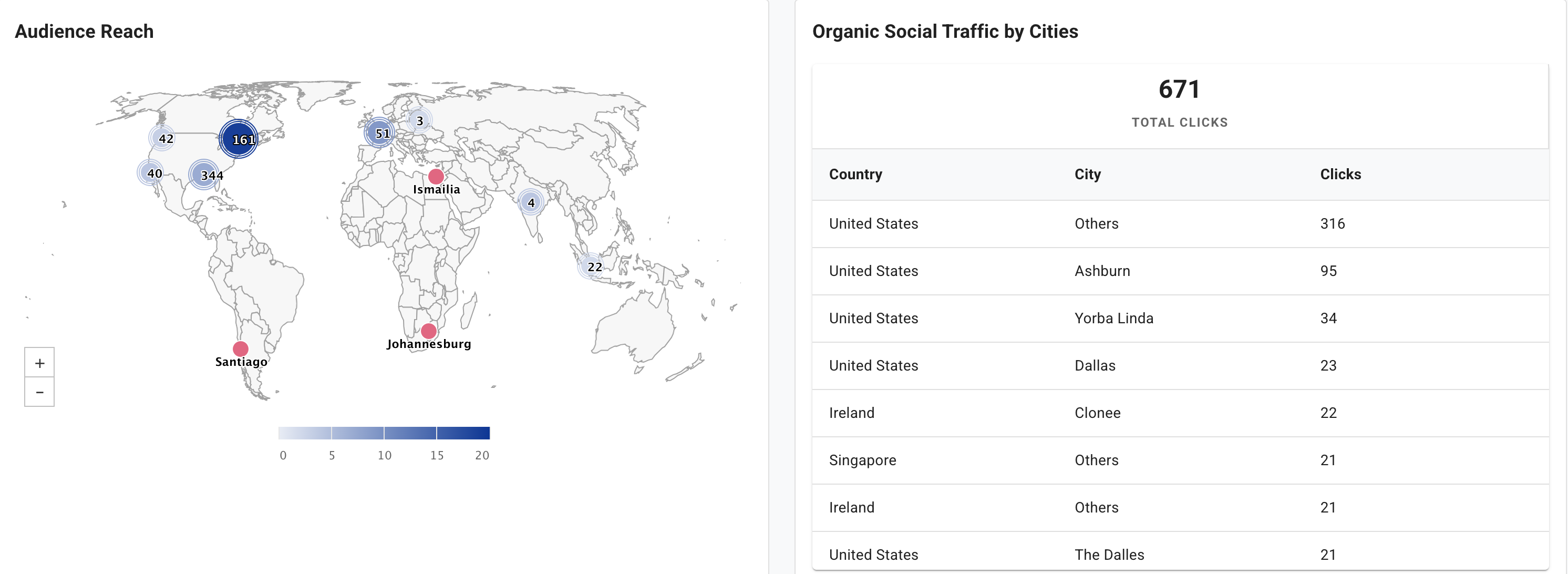Click the 344 cluster marker on map
The height and width of the screenshot is (574, 1568).
click(204, 176)
